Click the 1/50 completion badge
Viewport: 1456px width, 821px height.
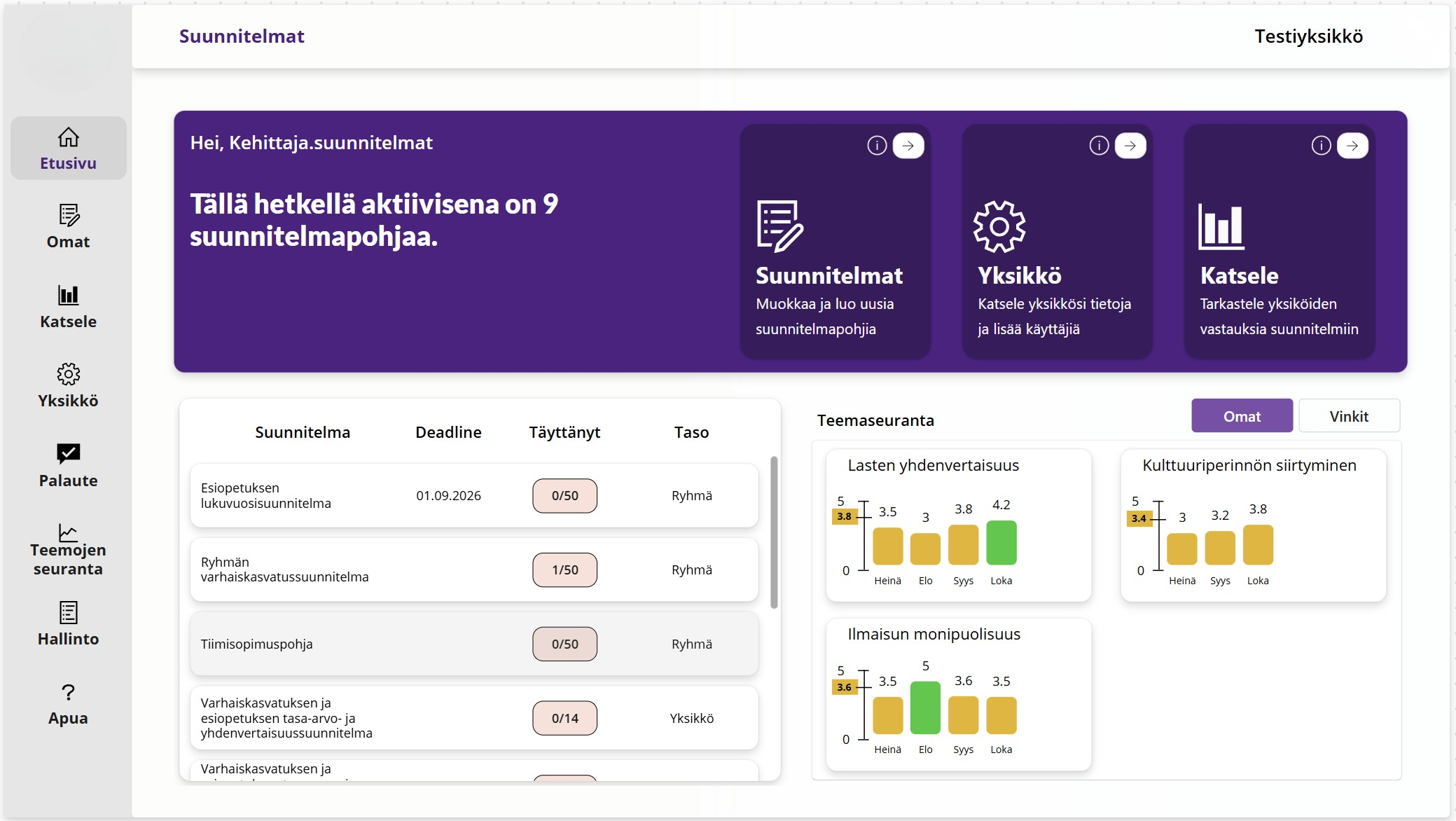pyautogui.click(x=564, y=570)
